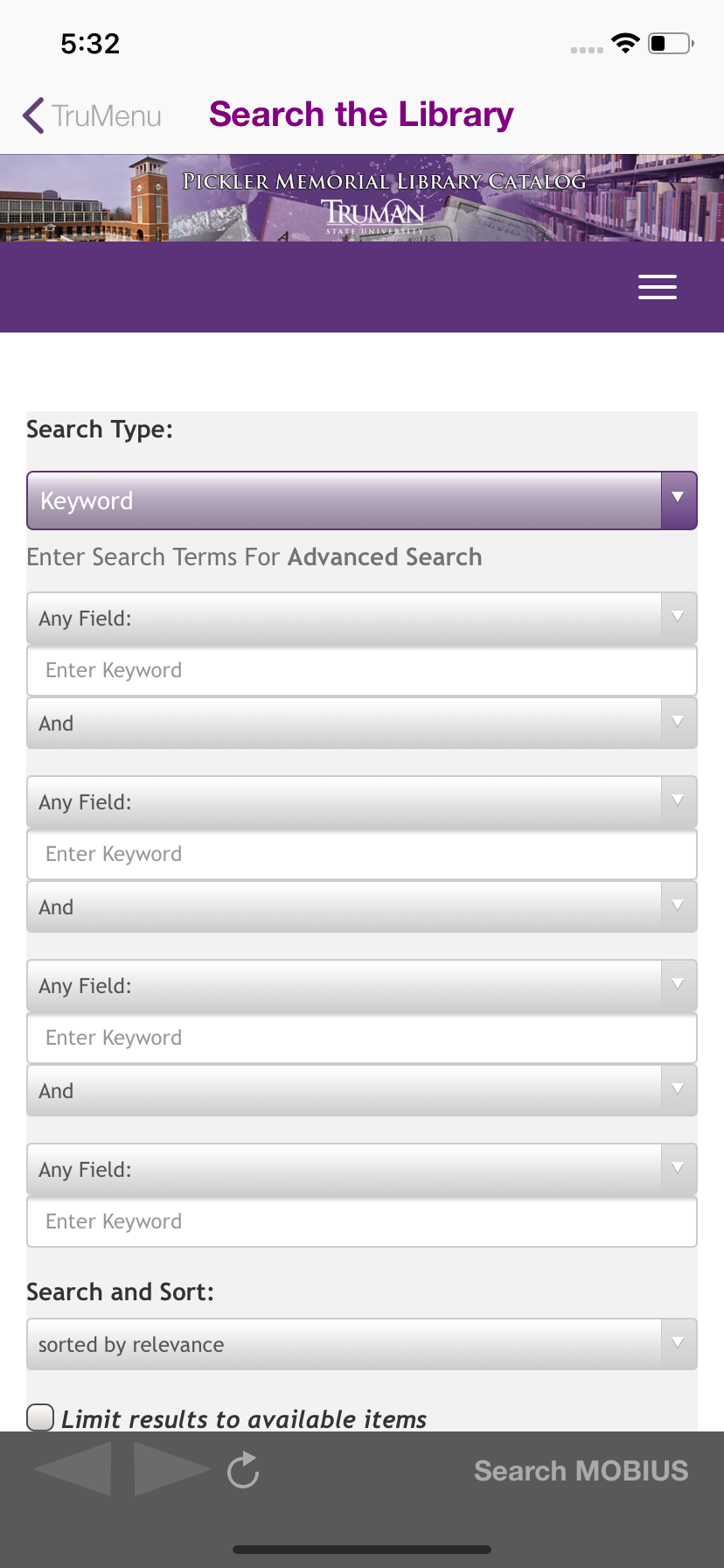The image size is (724, 1568).
Task: Open the Search Type Keyword dropdown
Action: tap(362, 500)
